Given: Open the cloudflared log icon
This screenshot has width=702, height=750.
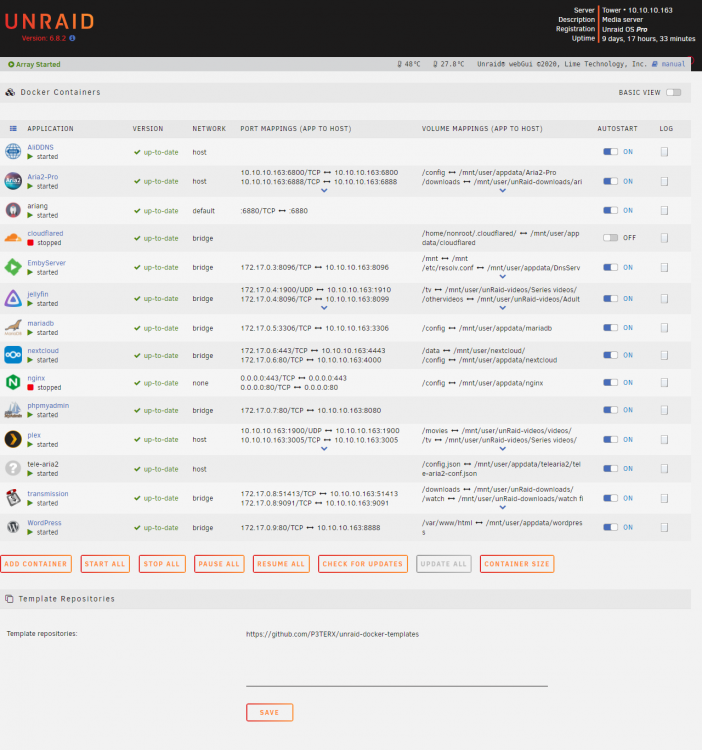Looking at the screenshot, I should click(664, 238).
